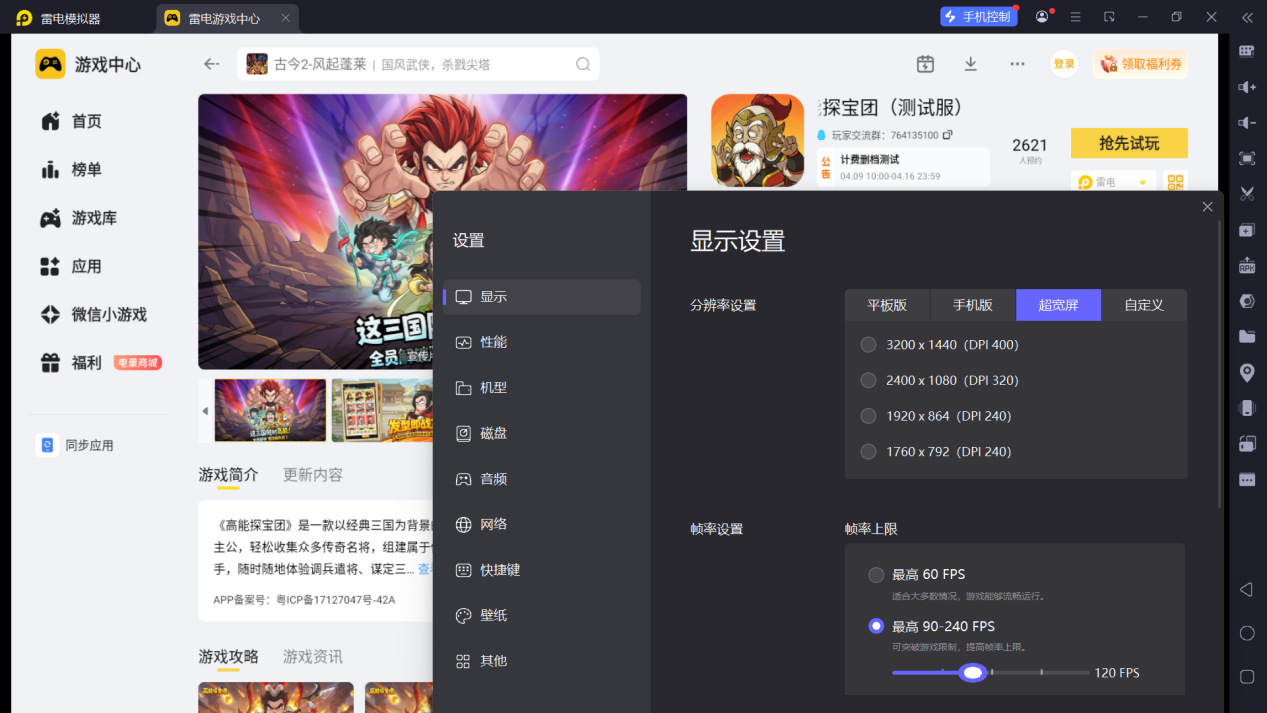Click the scissors screenshot icon
This screenshot has width=1267, height=713.
pyautogui.click(x=1246, y=194)
